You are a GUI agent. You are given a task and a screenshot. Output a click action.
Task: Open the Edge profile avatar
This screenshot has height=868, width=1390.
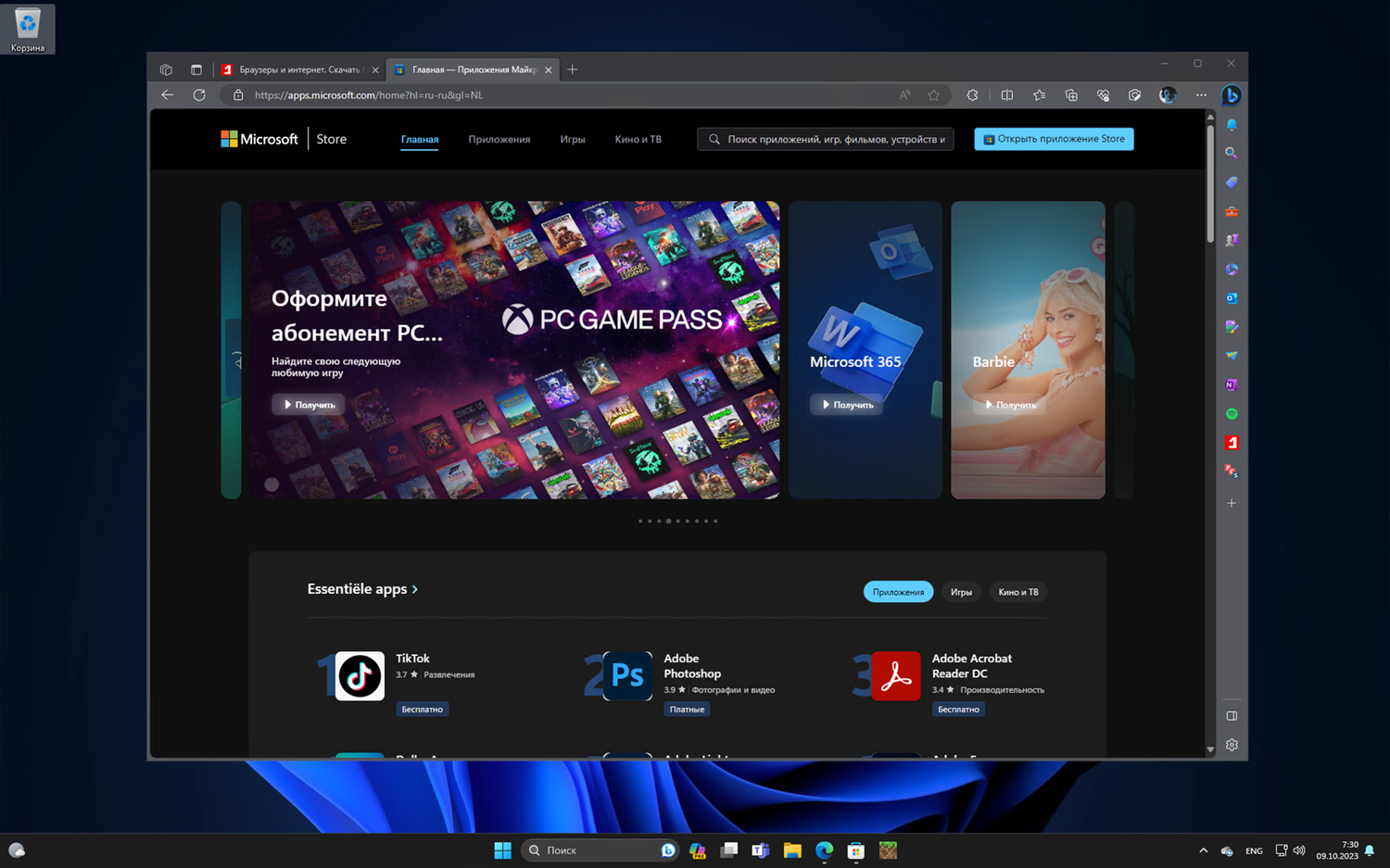[1168, 94]
